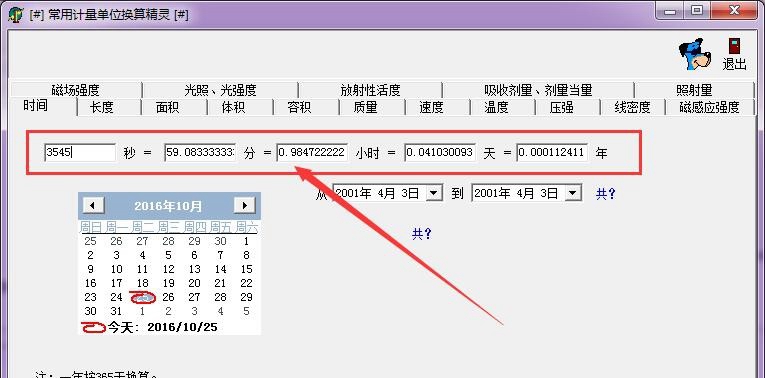The height and width of the screenshot is (378, 765).
Task: Click the blue dog mascot icon
Action: [694, 54]
